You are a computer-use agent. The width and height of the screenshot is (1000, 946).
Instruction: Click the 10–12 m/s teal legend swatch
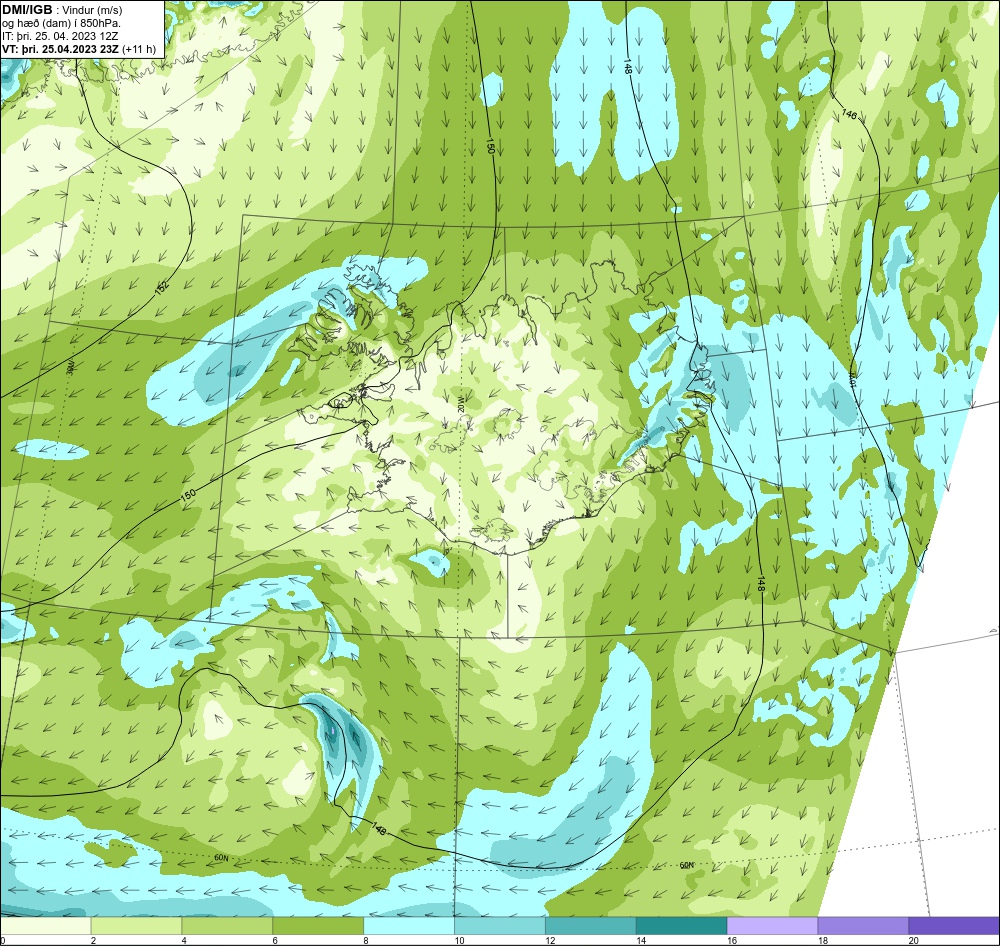coord(500,925)
